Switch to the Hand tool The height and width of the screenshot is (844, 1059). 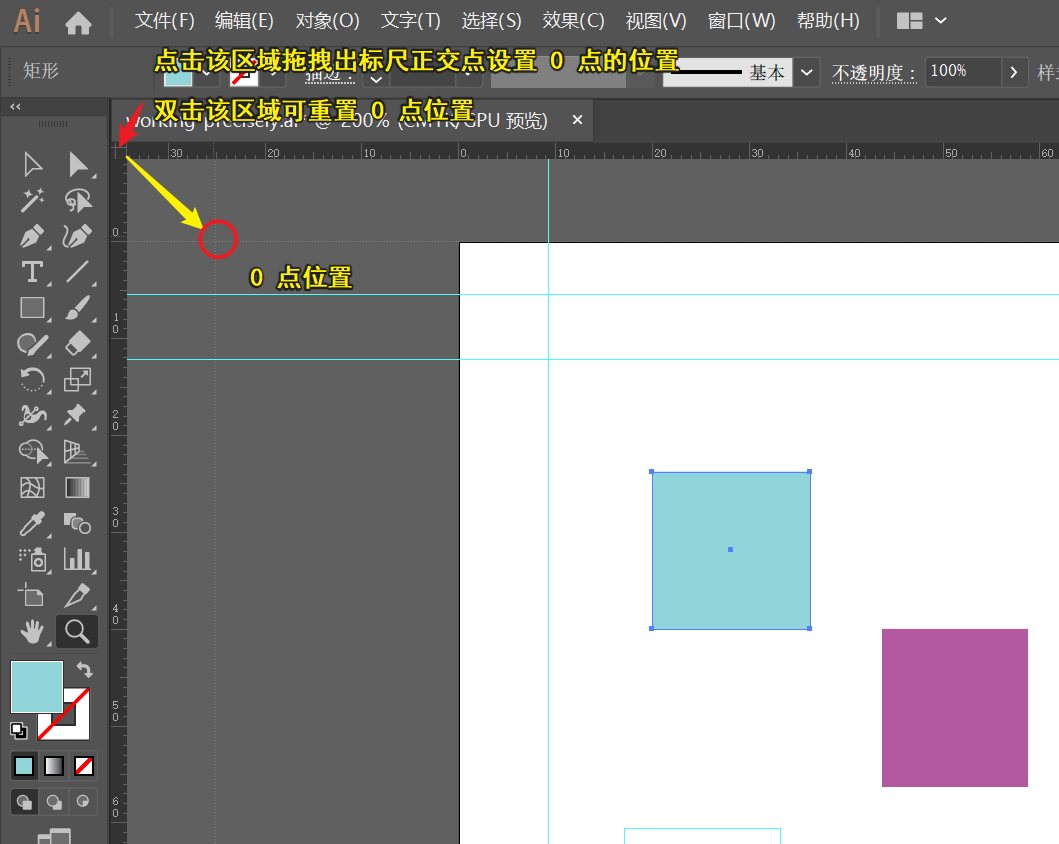pos(32,631)
